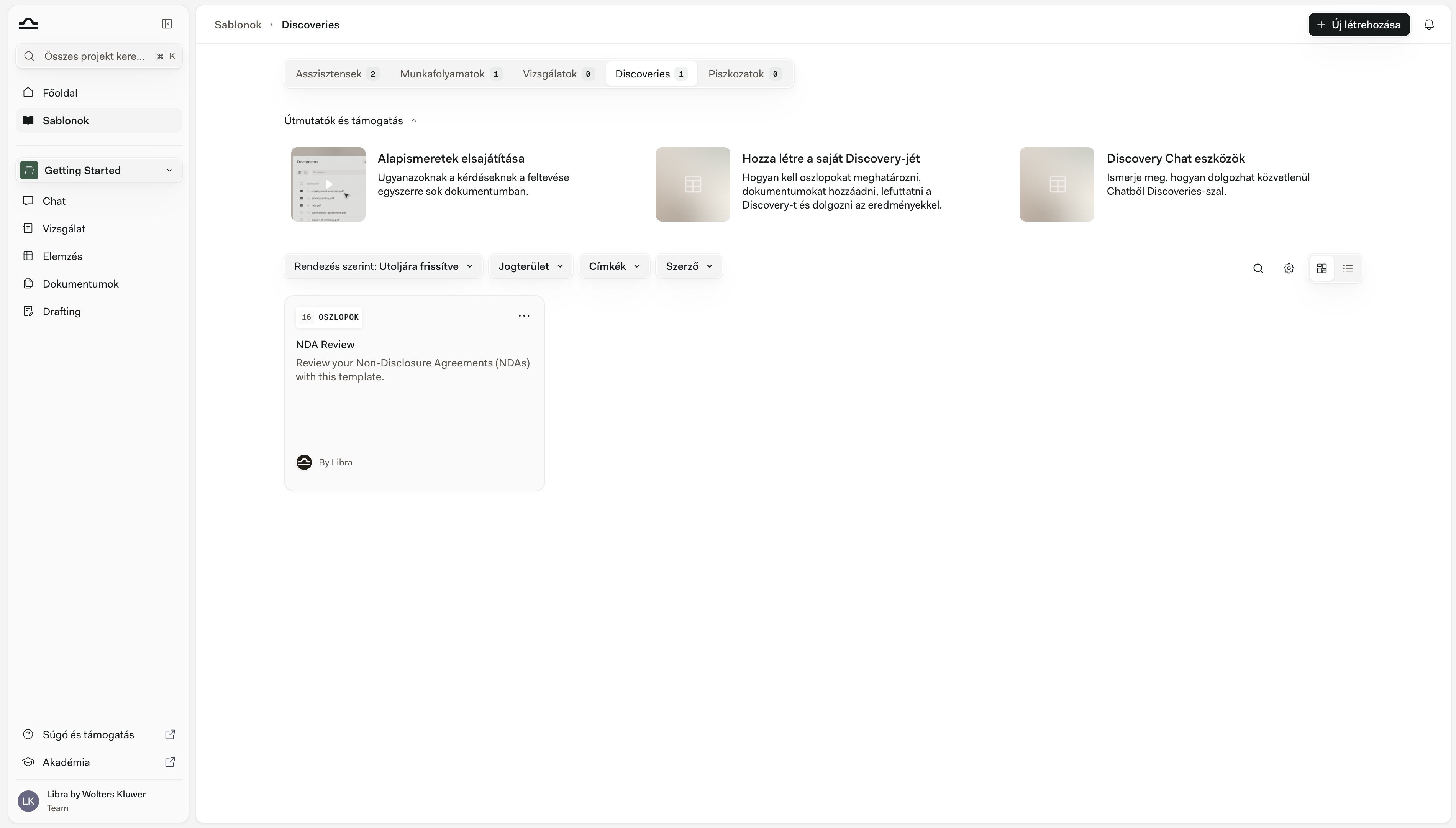This screenshot has height=828, width=1456.
Task: Collapse the sidebar panel
Action: pos(167,23)
